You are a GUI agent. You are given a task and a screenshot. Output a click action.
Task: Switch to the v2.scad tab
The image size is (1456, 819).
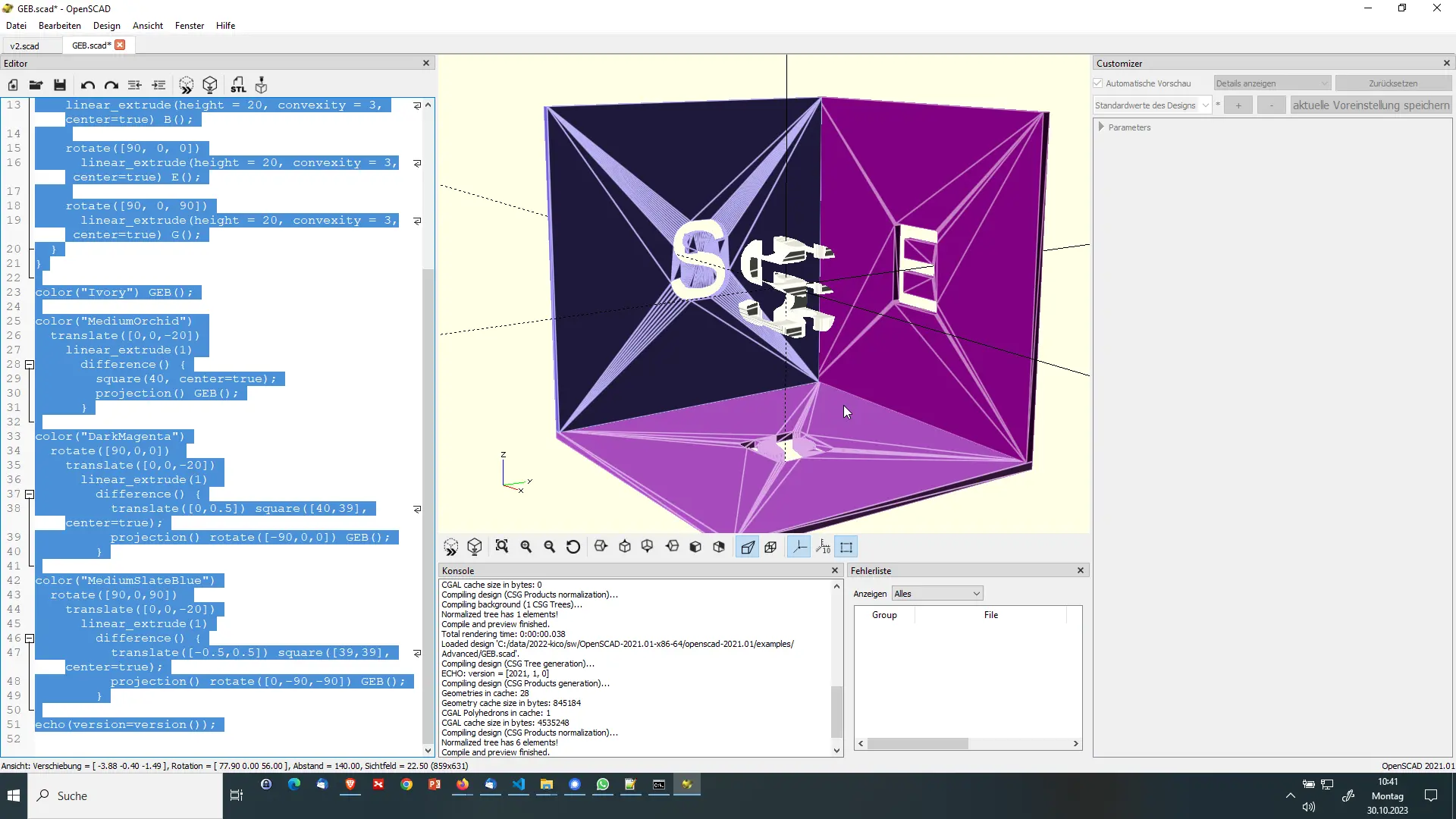pyautogui.click(x=25, y=45)
